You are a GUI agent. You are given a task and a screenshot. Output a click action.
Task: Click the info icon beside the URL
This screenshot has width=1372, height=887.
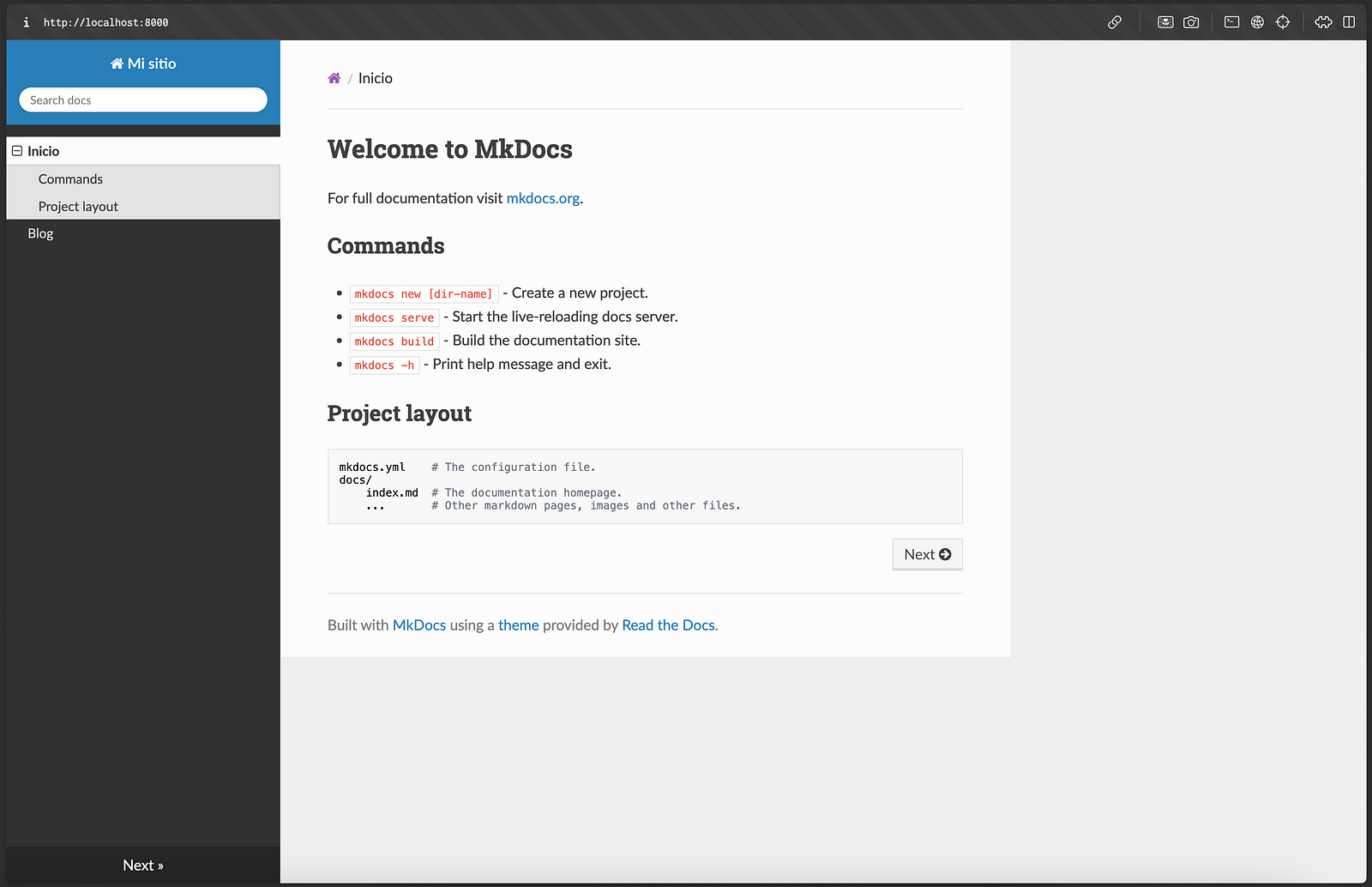(26, 22)
